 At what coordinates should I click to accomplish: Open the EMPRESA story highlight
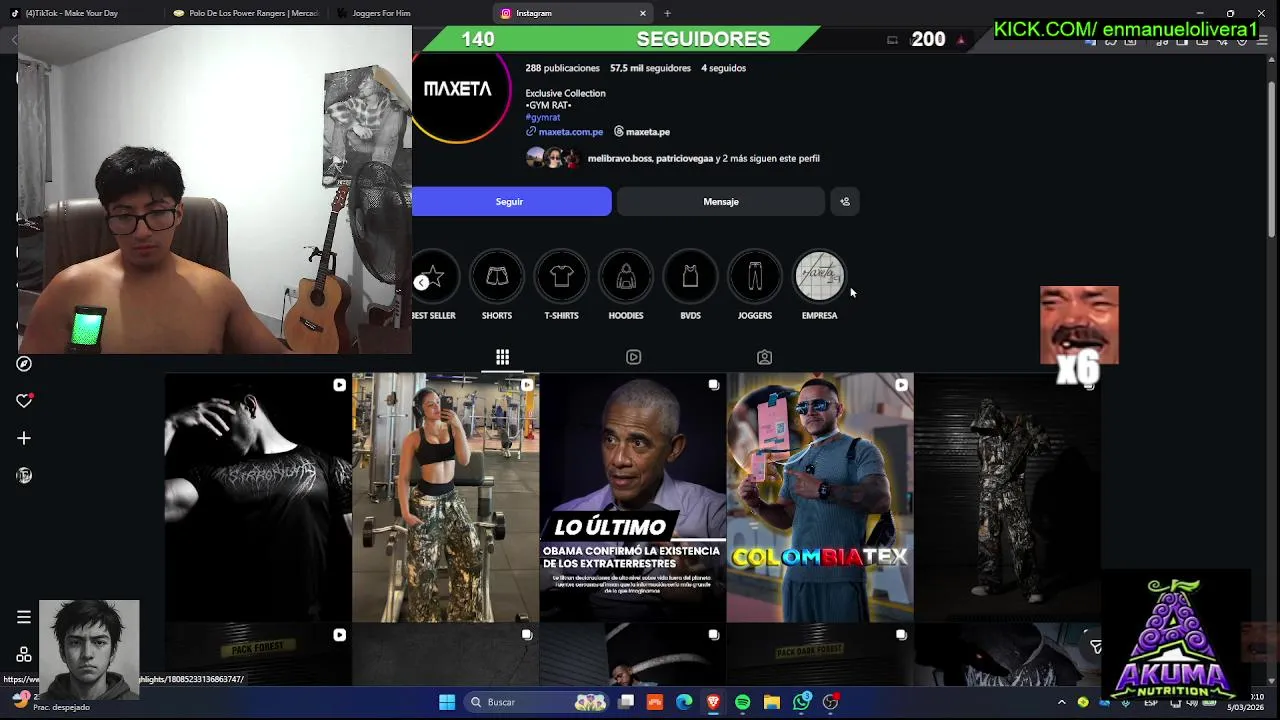pos(819,285)
